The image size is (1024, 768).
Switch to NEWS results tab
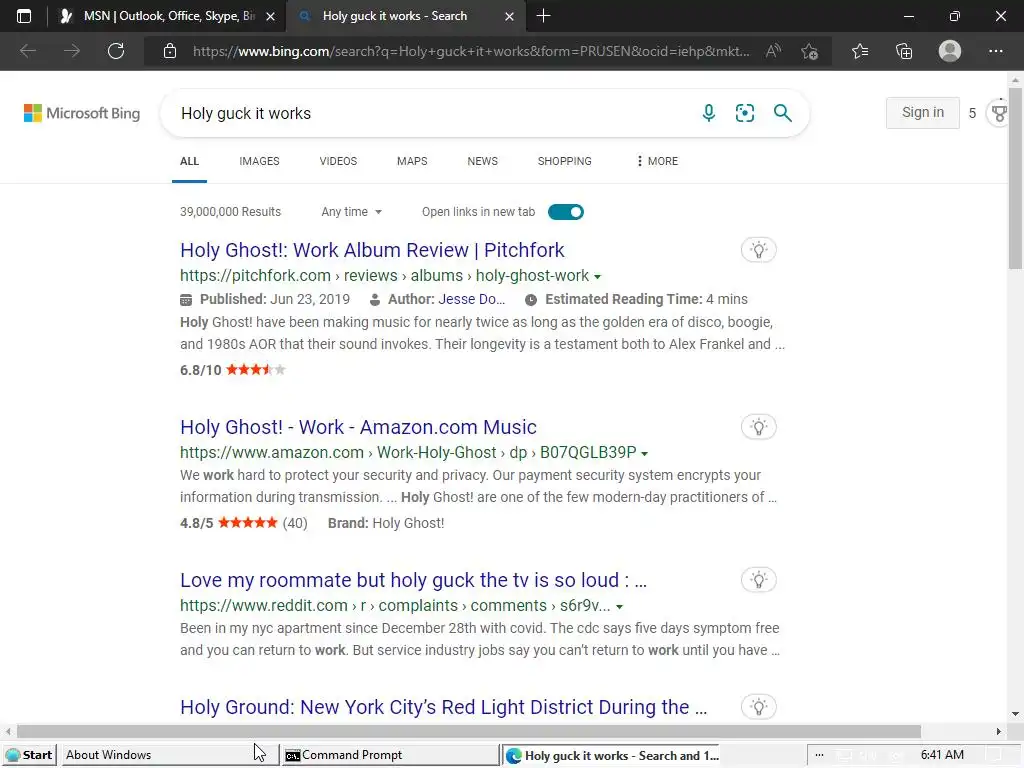(483, 161)
